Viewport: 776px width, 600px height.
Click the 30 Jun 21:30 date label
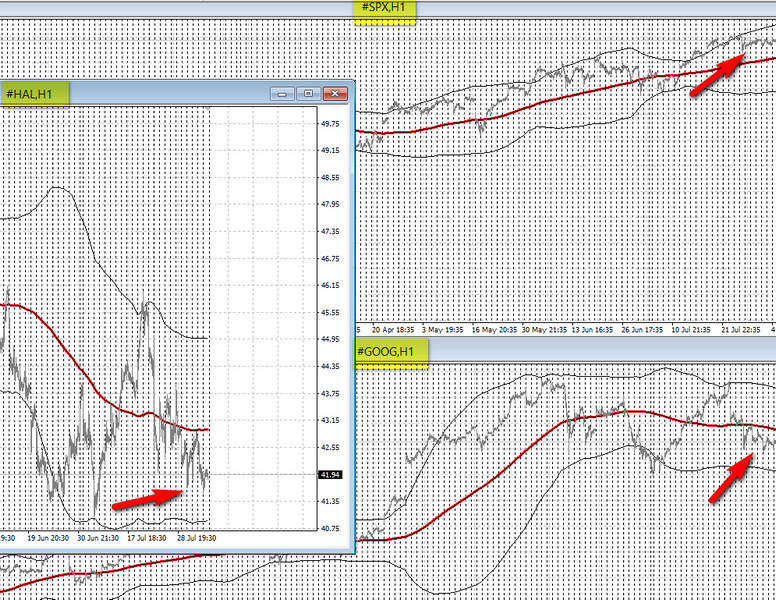[98, 538]
